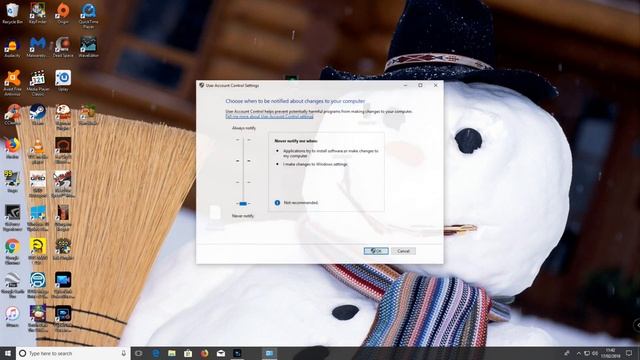This screenshot has height=360, width=640.
Task: Open the Steam desktop shortcut
Action: tap(38, 114)
